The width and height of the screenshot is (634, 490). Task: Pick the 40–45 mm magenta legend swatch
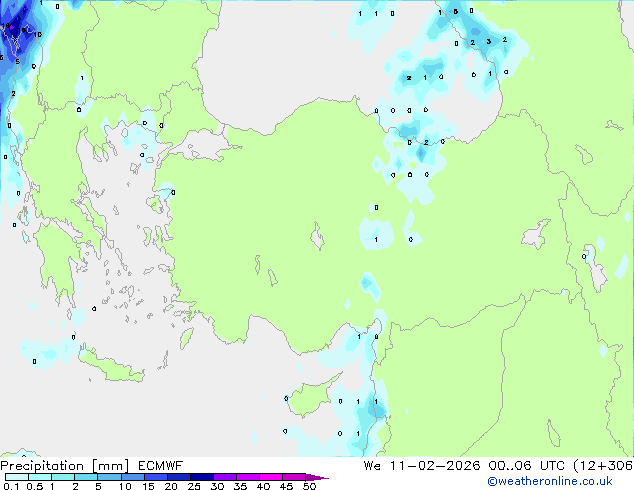[271, 477]
